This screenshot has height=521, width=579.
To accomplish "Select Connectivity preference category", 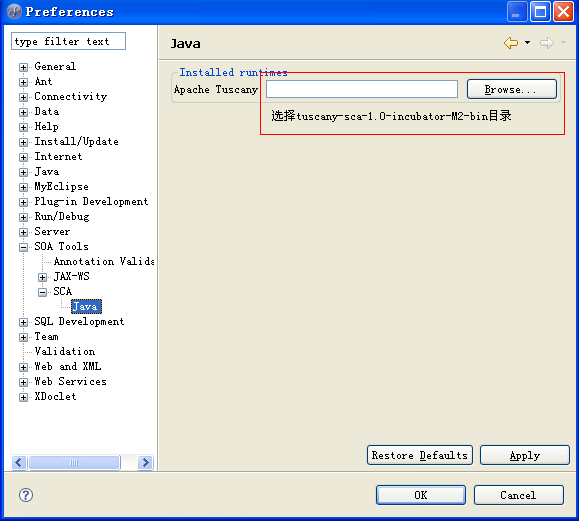I will [71, 96].
